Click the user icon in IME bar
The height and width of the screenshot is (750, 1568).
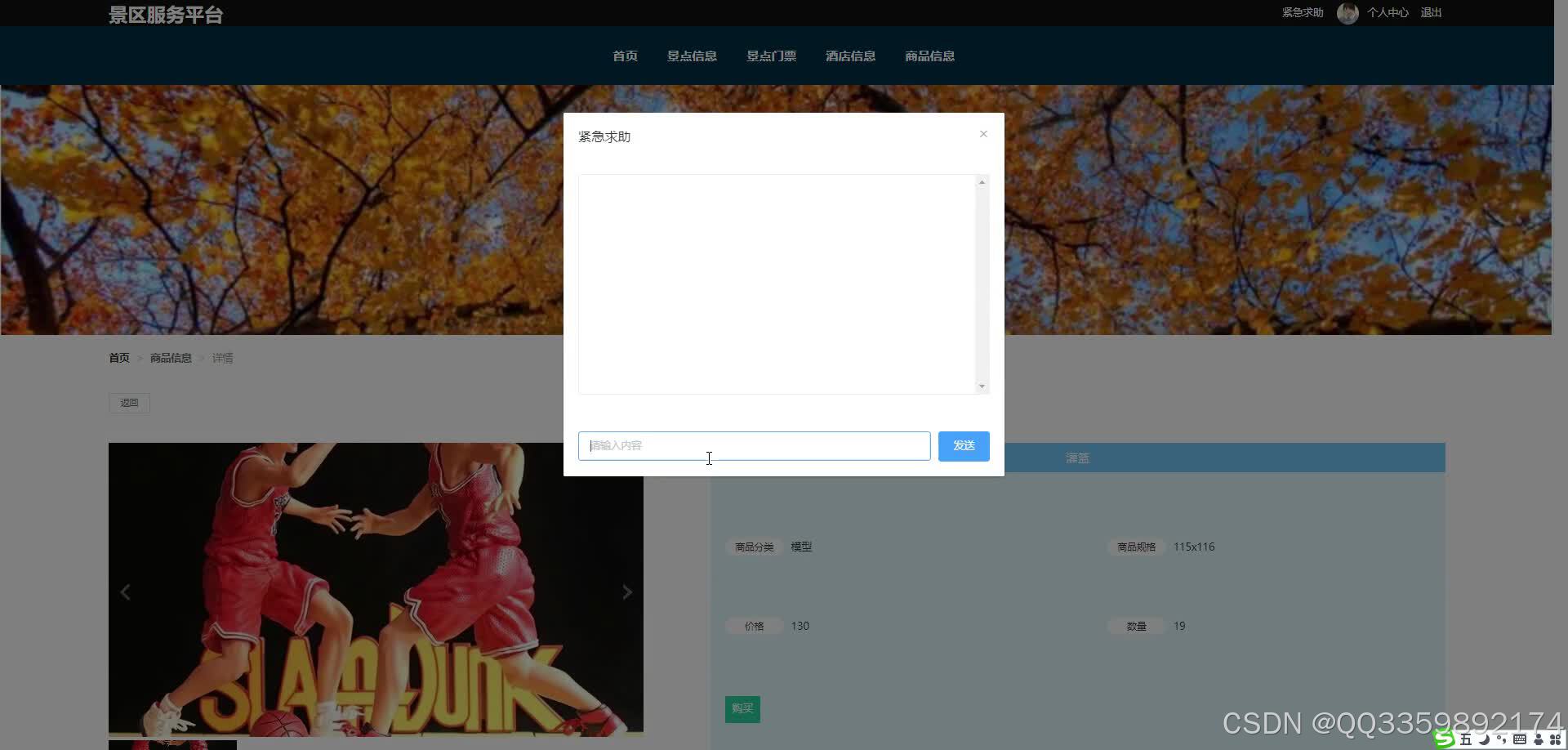[x=1539, y=739]
